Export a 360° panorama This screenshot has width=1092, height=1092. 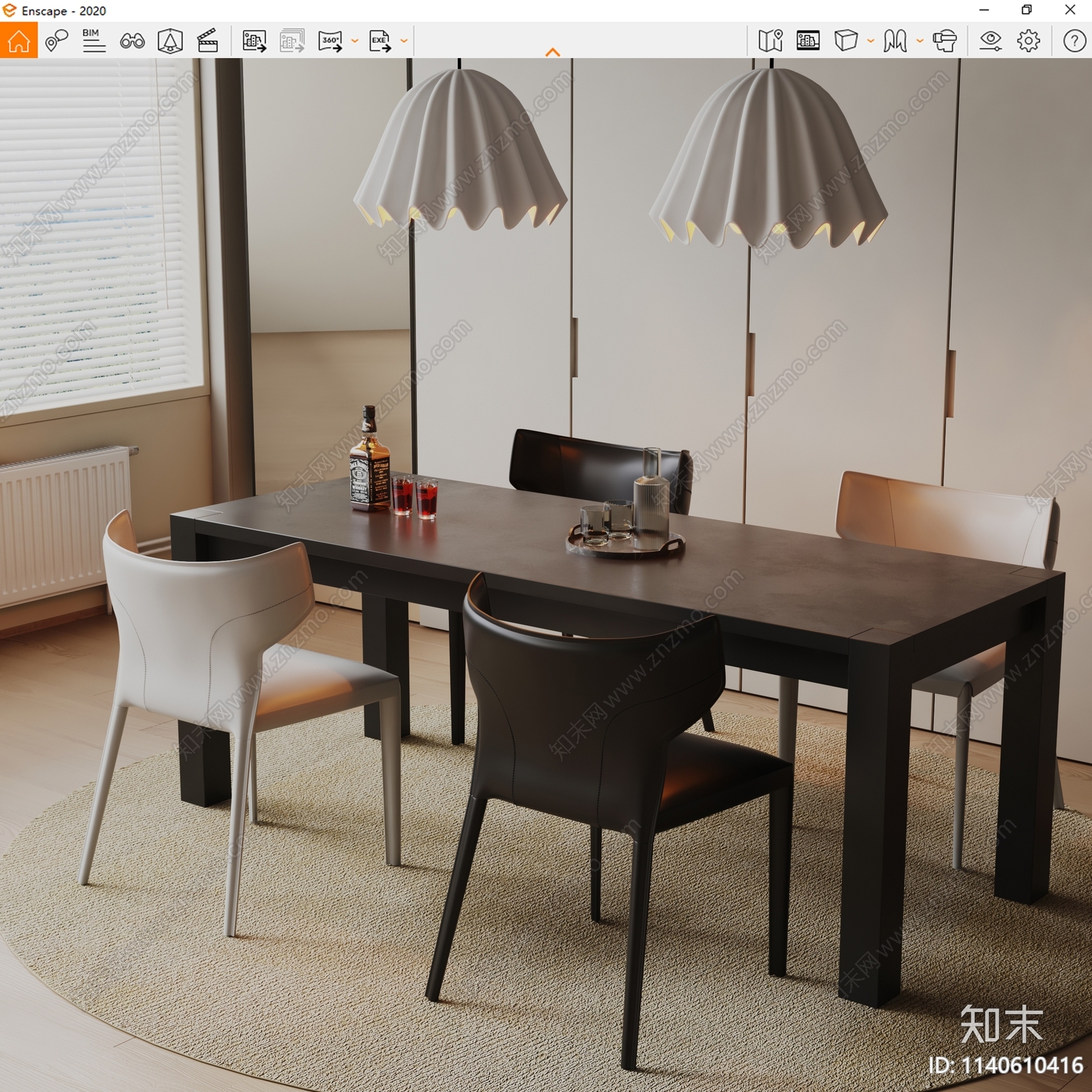[330, 41]
